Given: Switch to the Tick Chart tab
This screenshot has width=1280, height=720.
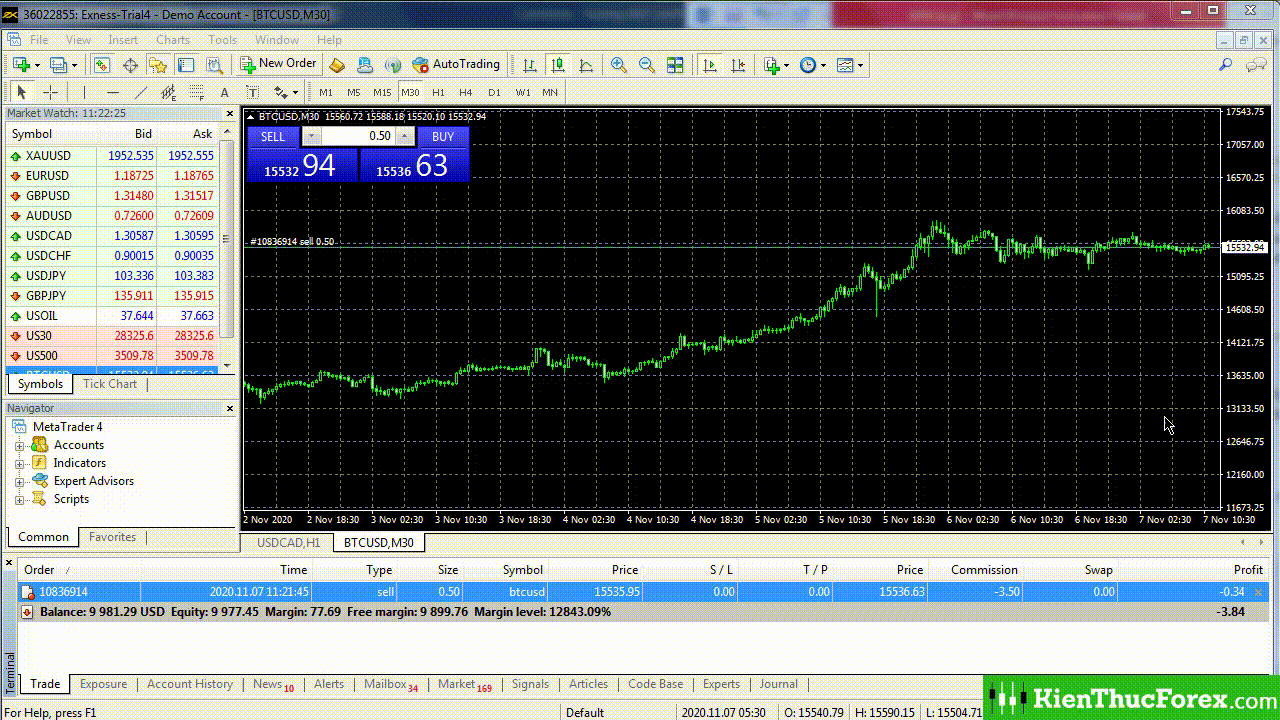Looking at the screenshot, I should [x=110, y=384].
